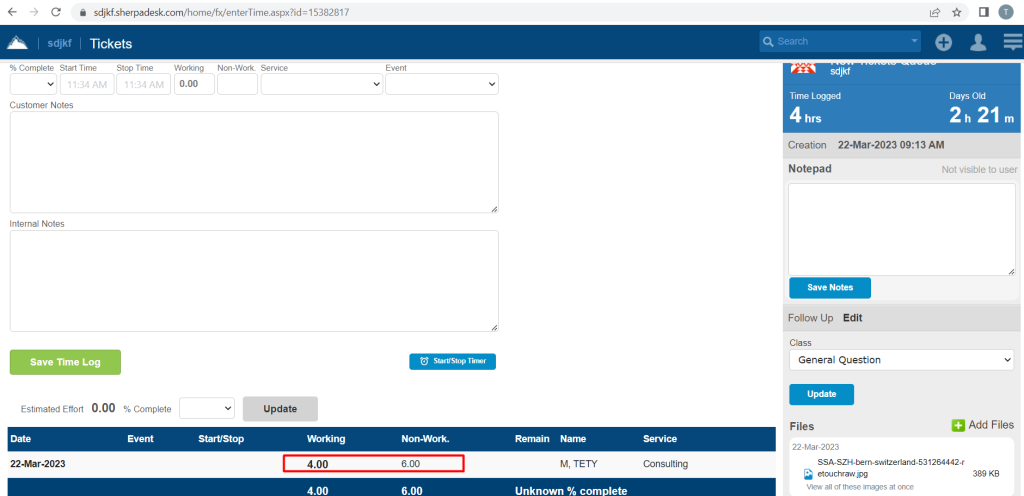1024x496 pixels.
Task: Click Save Time Log button
Action: pyautogui.click(x=65, y=362)
